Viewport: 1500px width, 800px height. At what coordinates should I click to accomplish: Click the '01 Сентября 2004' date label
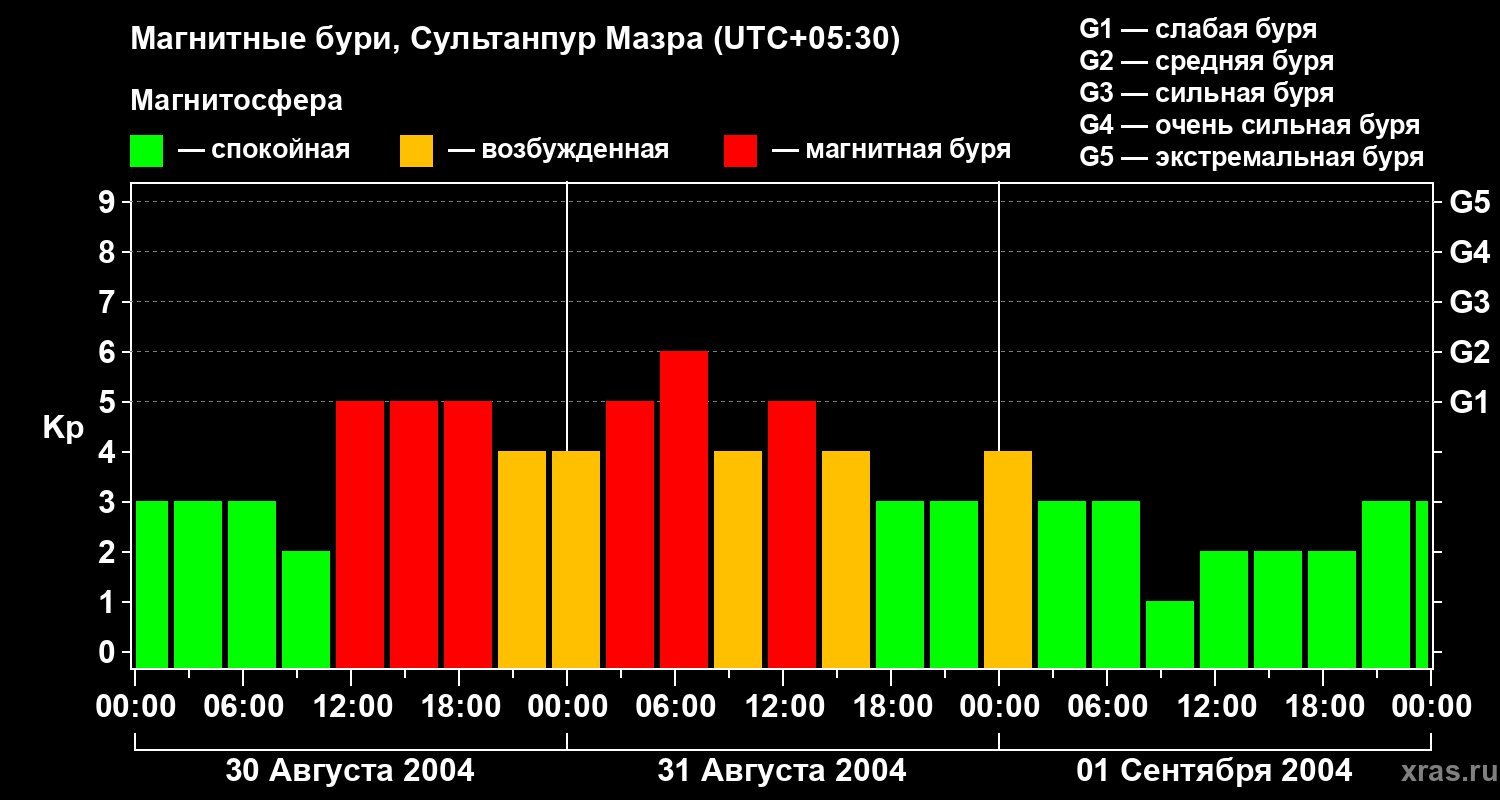pyautogui.click(x=1214, y=771)
